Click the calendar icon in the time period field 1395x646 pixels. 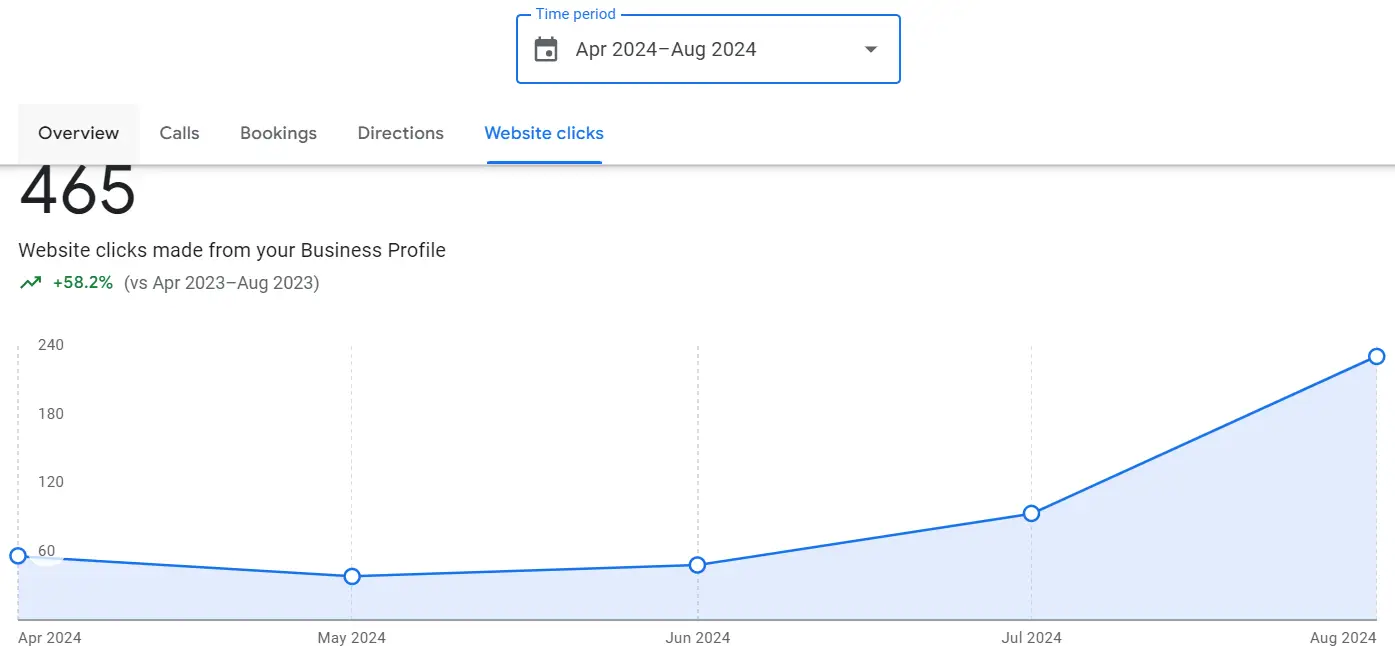click(x=545, y=48)
